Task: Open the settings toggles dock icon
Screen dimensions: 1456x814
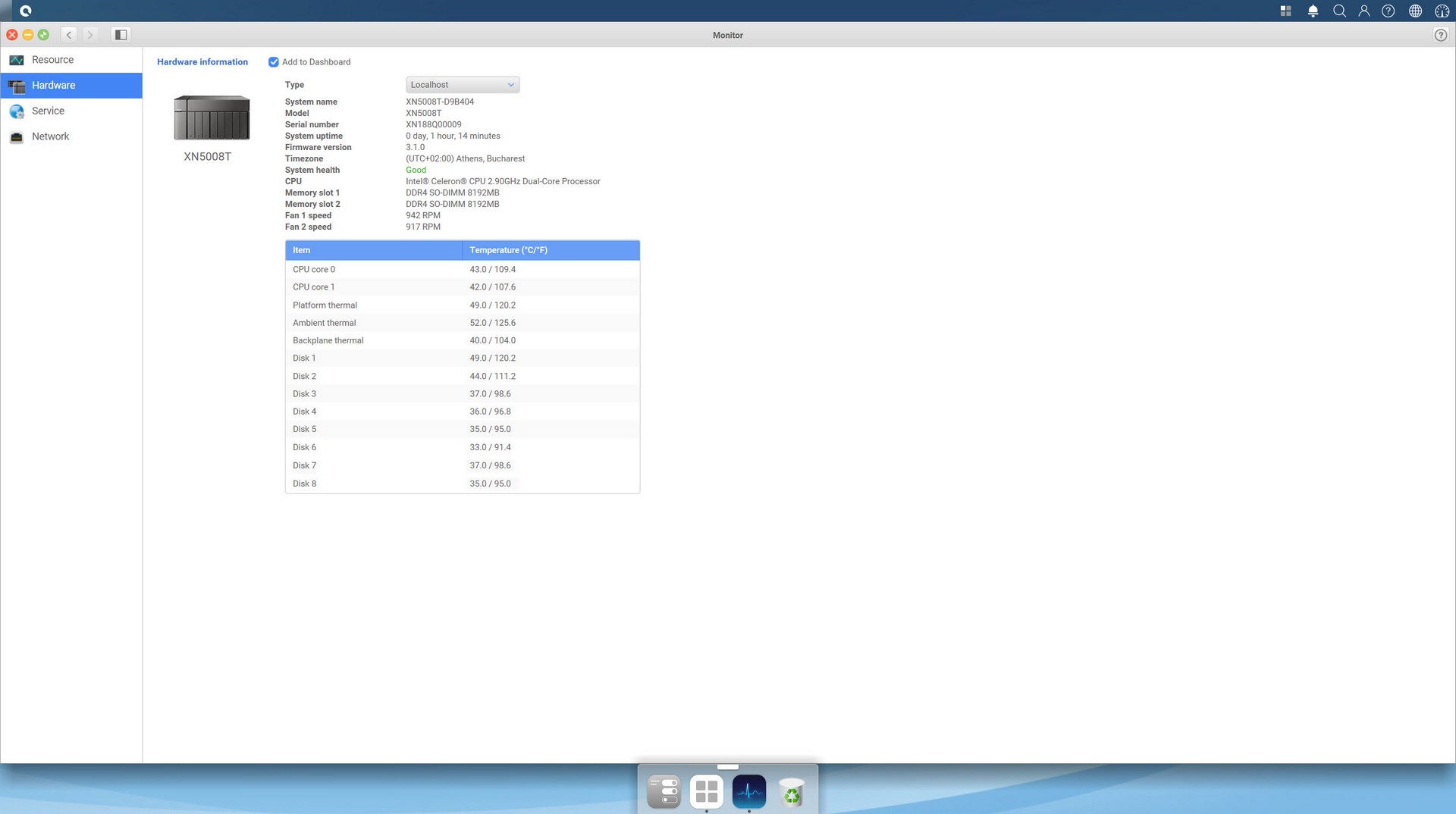Action: pos(664,792)
